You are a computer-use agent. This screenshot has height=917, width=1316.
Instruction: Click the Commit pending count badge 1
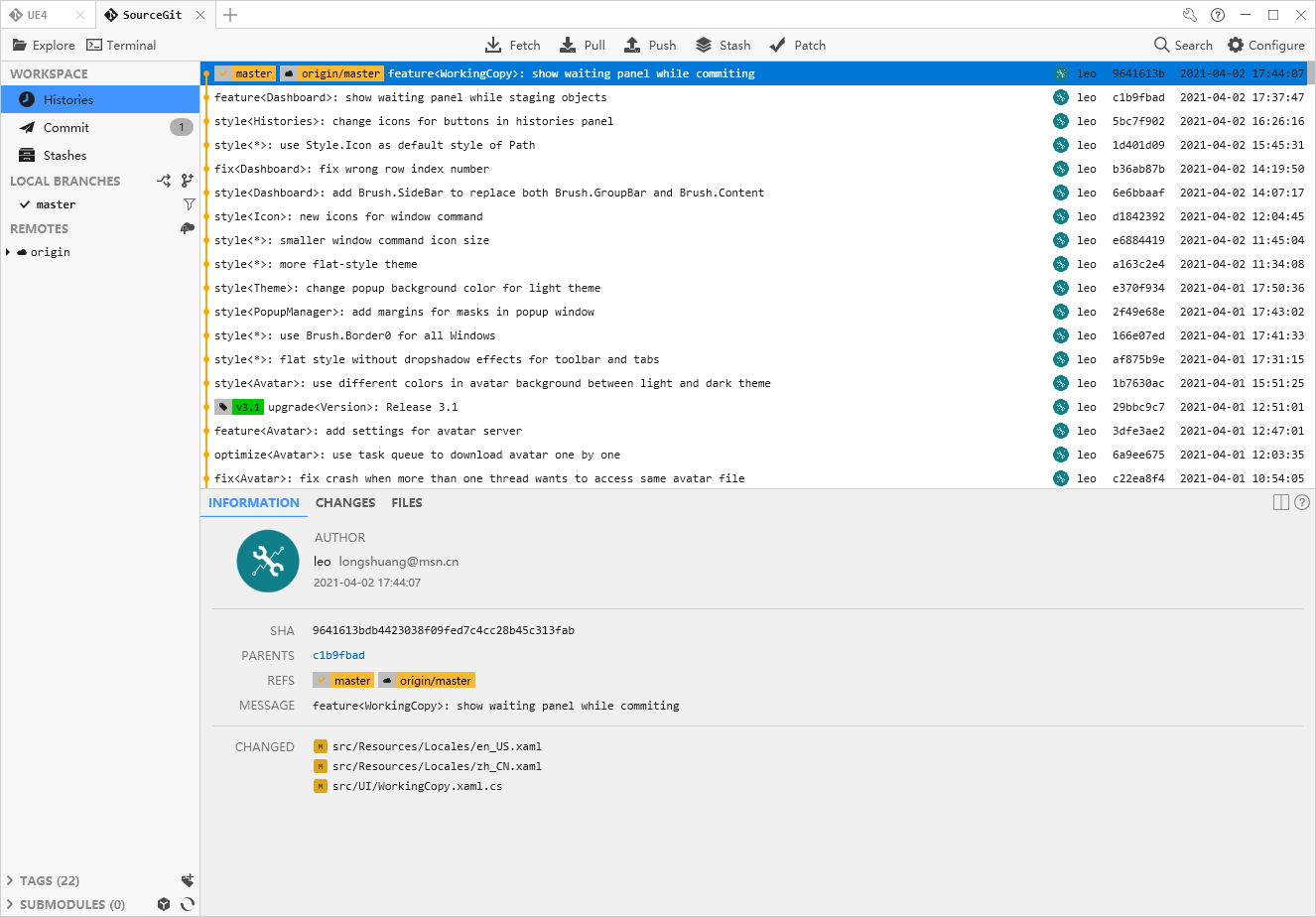point(182,127)
